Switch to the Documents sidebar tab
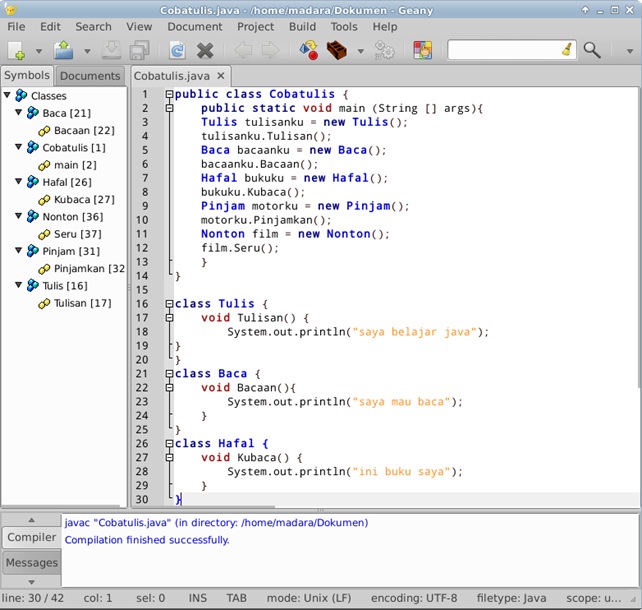This screenshot has width=642, height=610. point(90,76)
